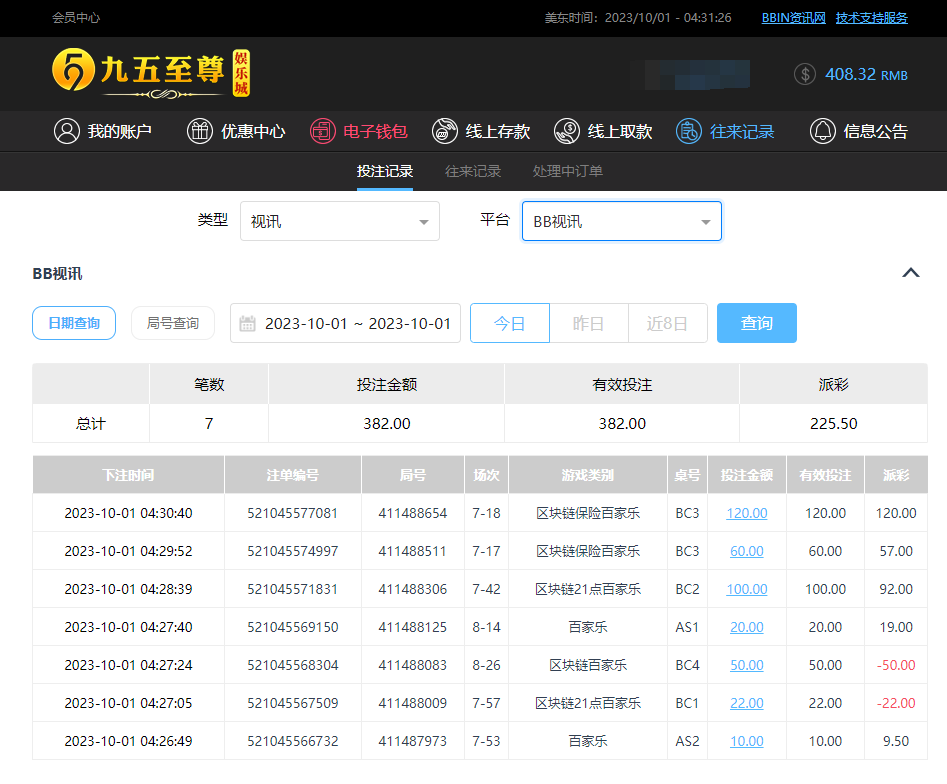Open 线上取款 withdrawal icon
The width and height of the screenshot is (947, 784).
pyautogui.click(x=567, y=131)
